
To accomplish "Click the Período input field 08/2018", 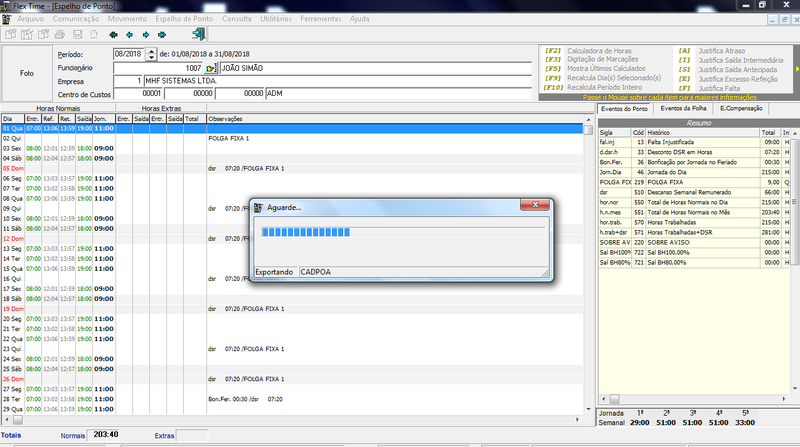I will pyautogui.click(x=129, y=54).
